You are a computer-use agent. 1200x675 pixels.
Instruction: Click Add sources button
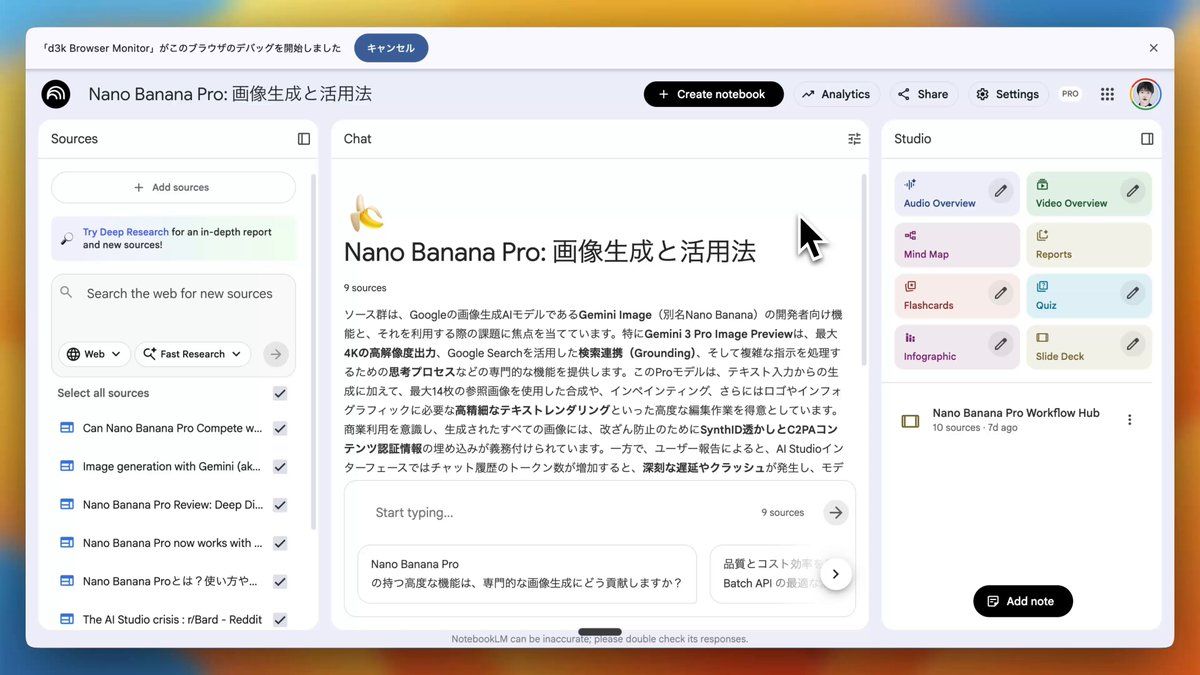[173, 187]
